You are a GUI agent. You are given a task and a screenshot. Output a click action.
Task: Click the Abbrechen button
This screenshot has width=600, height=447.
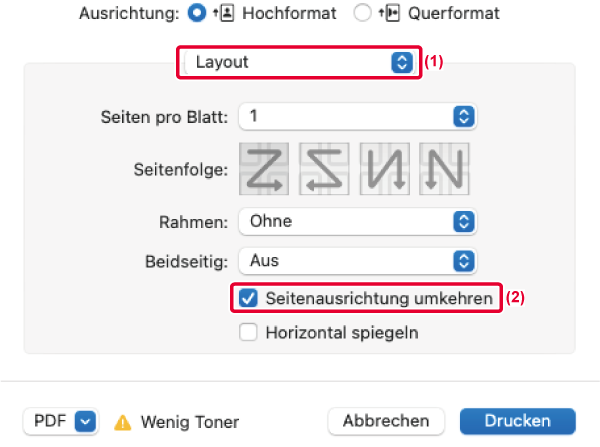click(x=386, y=421)
